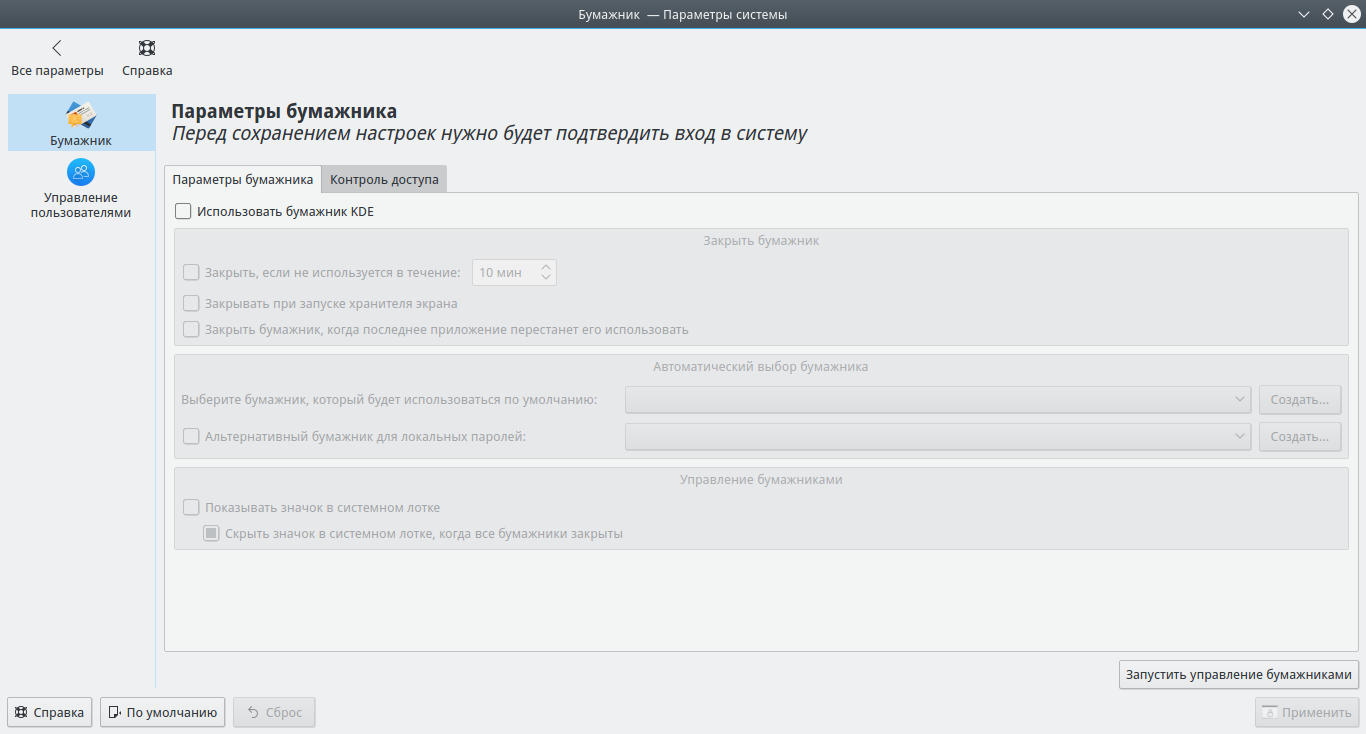Select Бумажник module in sidebar
The height and width of the screenshot is (734, 1366).
(x=81, y=122)
